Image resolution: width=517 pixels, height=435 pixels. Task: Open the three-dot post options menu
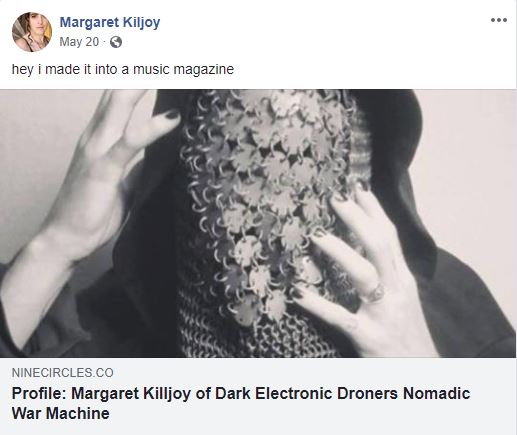click(499, 20)
